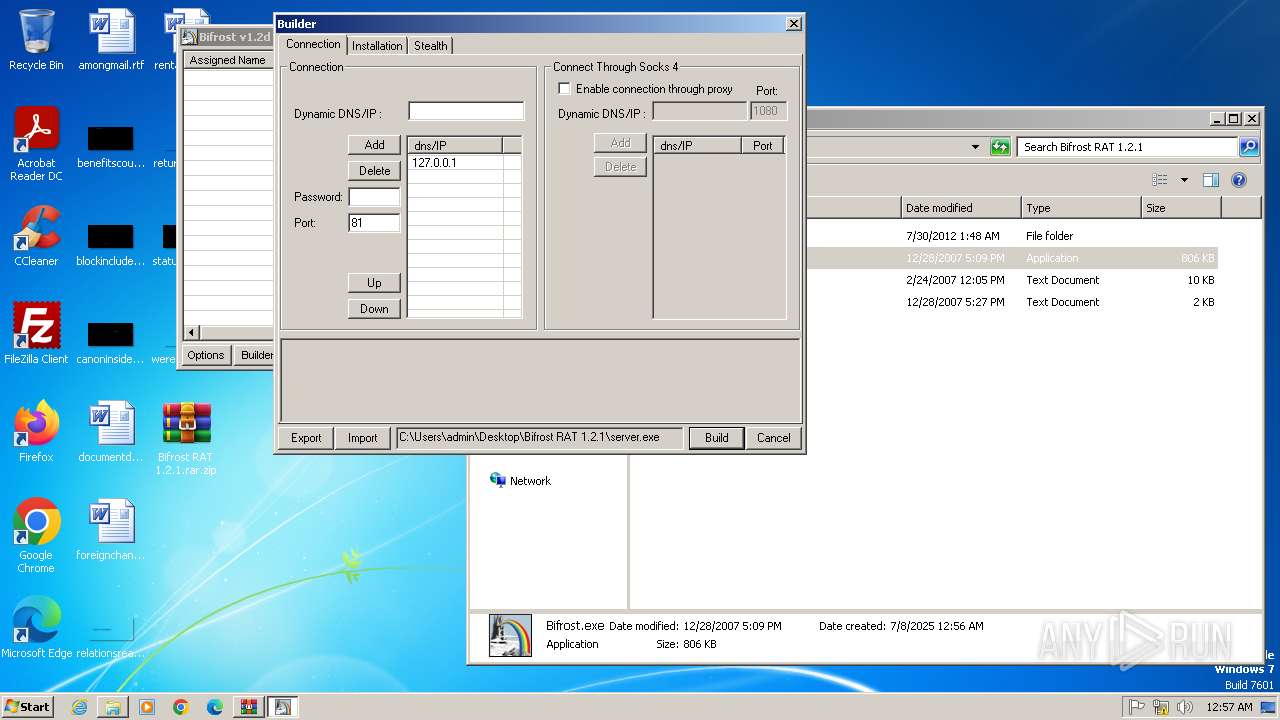The height and width of the screenshot is (720, 1280).
Task: Click Options button in Bifrost window
Action: [x=206, y=355]
